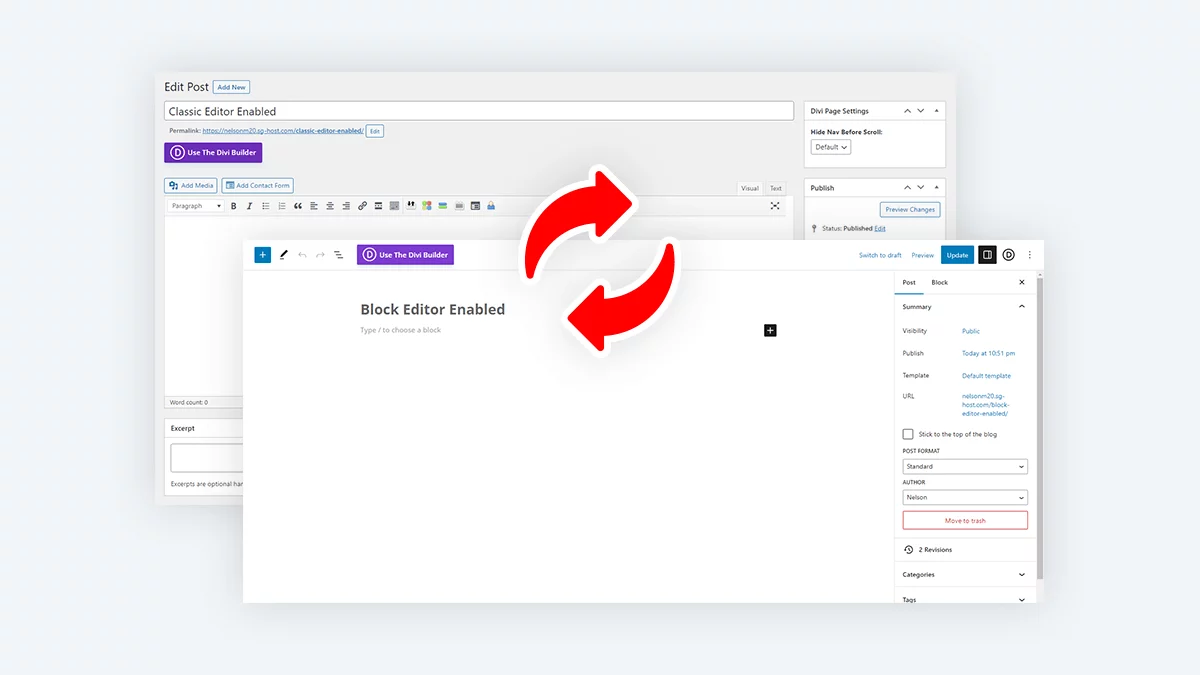Click Add New button next to Edit Post
This screenshot has width=1200, height=675.
click(x=231, y=87)
